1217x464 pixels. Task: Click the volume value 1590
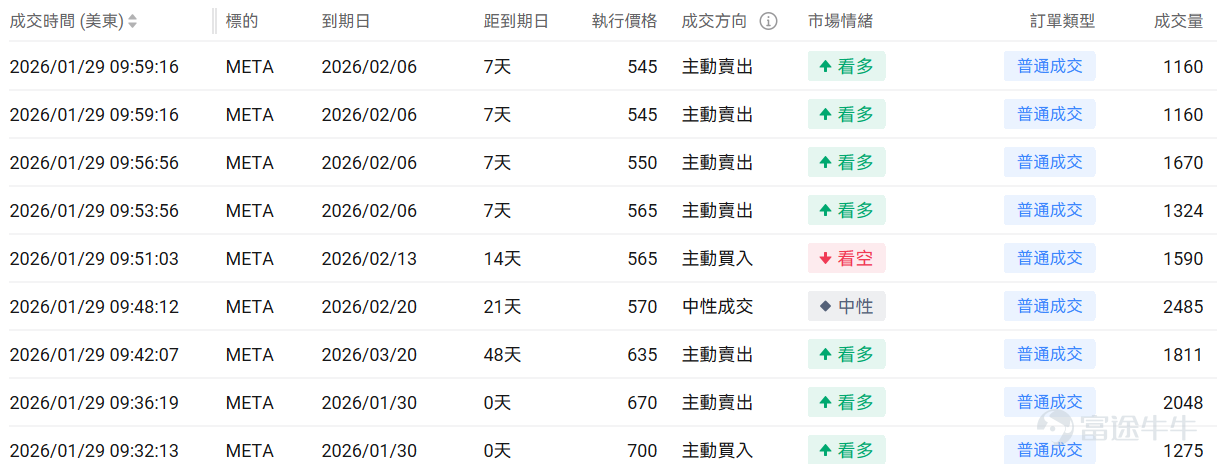pos(1183,259)
